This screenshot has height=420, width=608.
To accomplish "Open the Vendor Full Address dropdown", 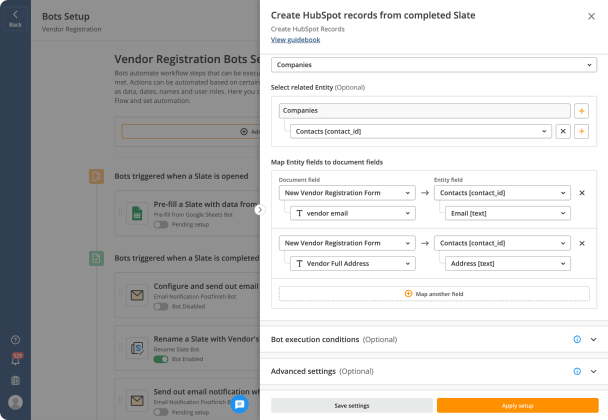I will 352,264.
